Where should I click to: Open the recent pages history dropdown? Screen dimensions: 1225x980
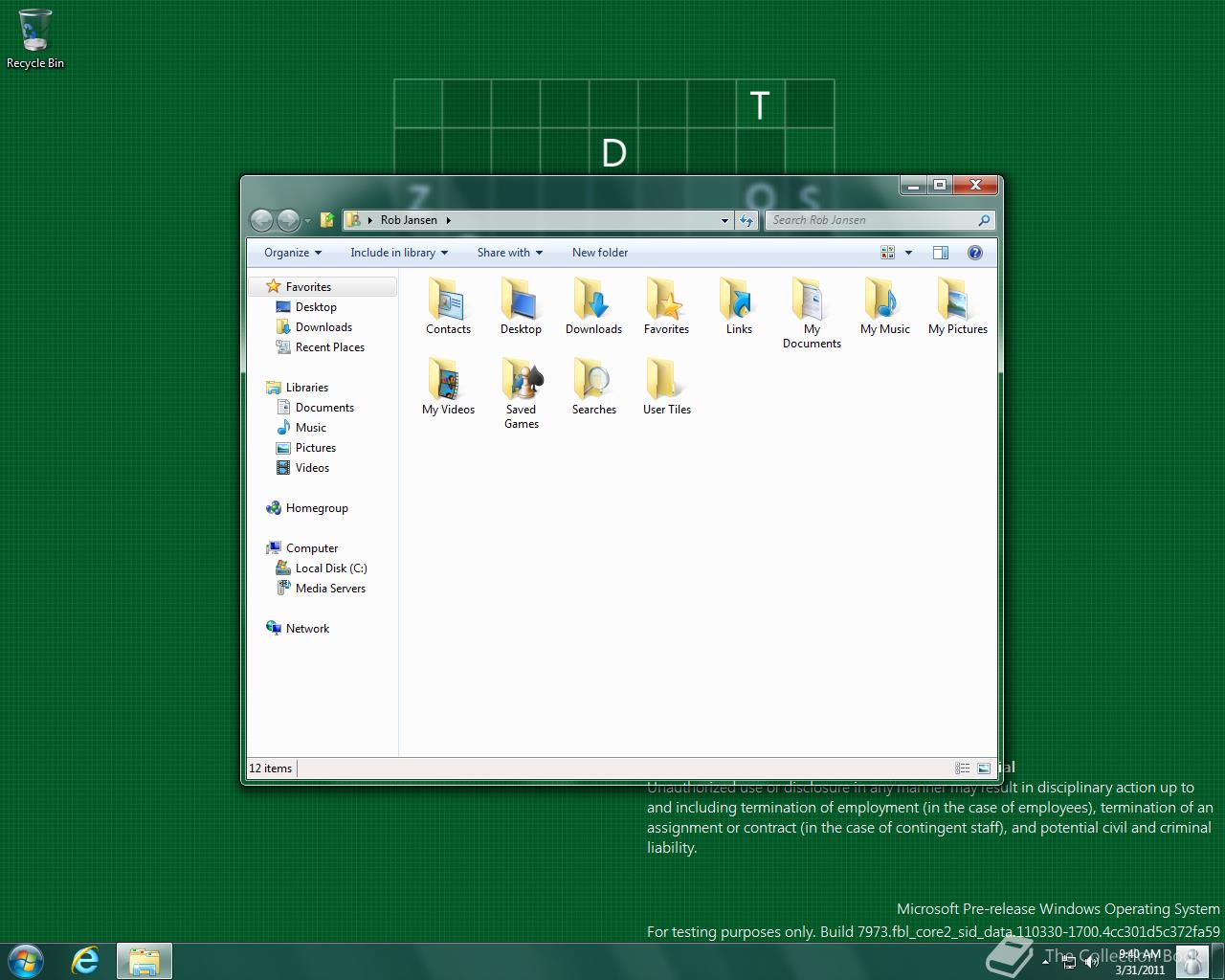click(x=307, y=221)
